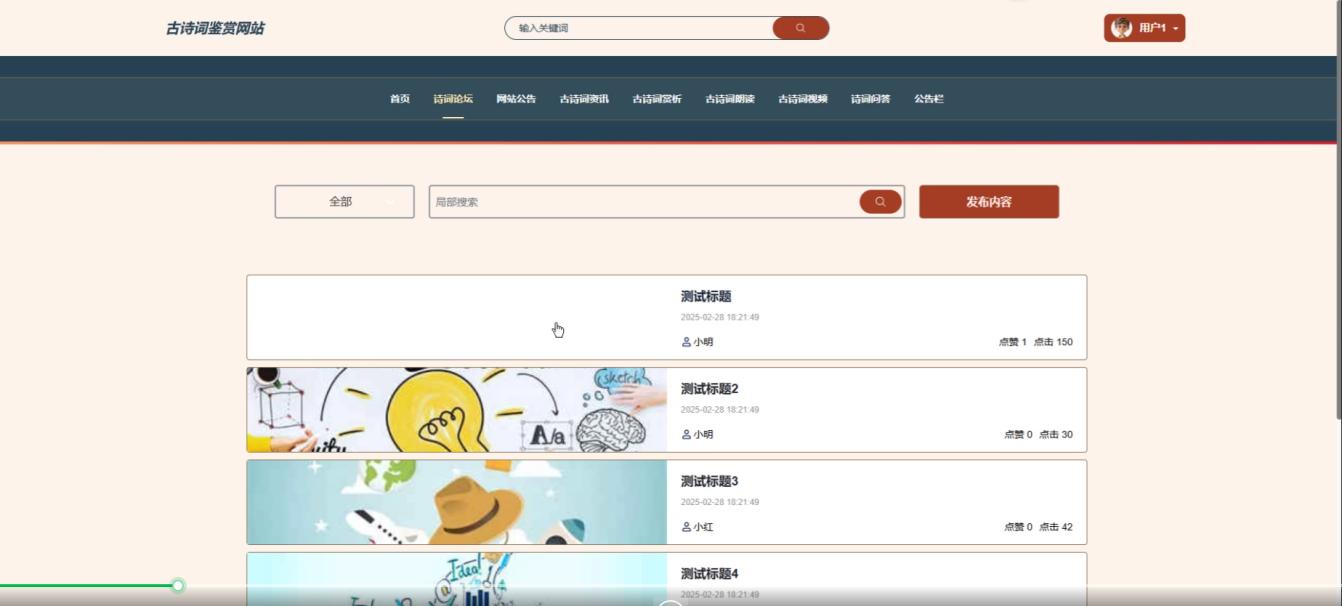The height and width of the screenshot is (606, 1342).
Task: Click 点赞 0 on 测试标题3 card
Action: (1019, 527)
